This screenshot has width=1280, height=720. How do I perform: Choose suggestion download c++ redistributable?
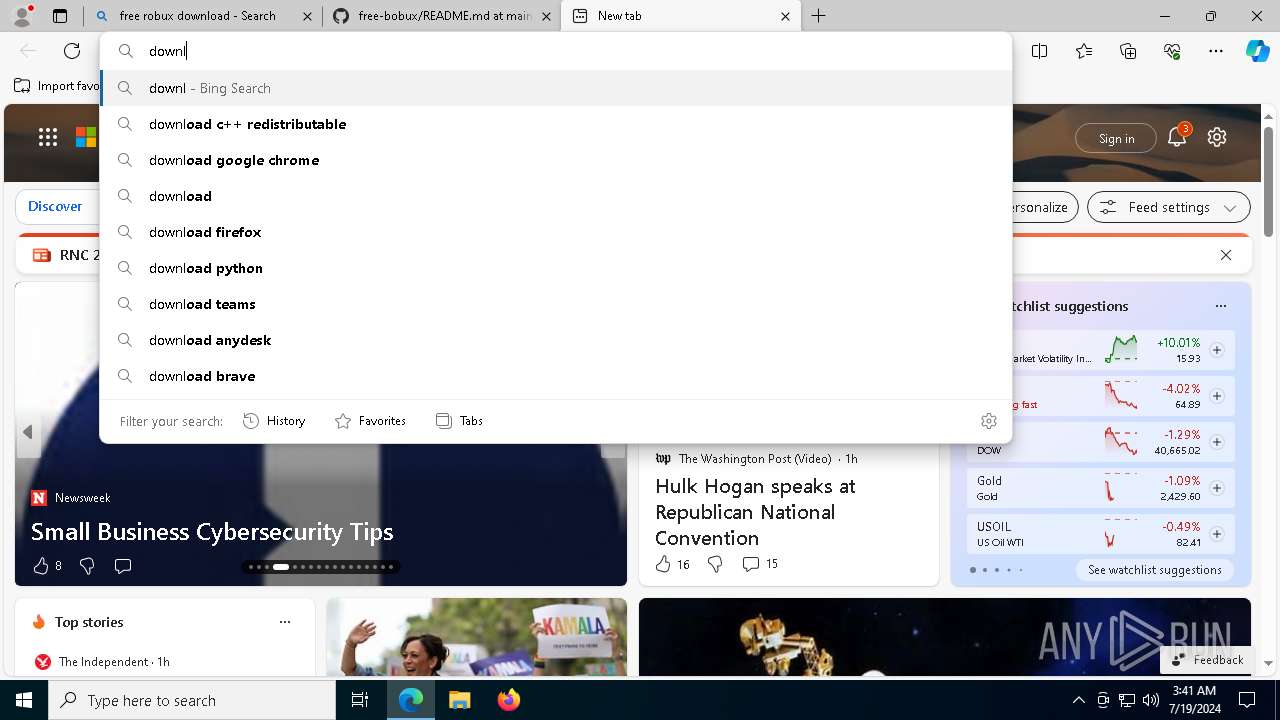(556, 124)
